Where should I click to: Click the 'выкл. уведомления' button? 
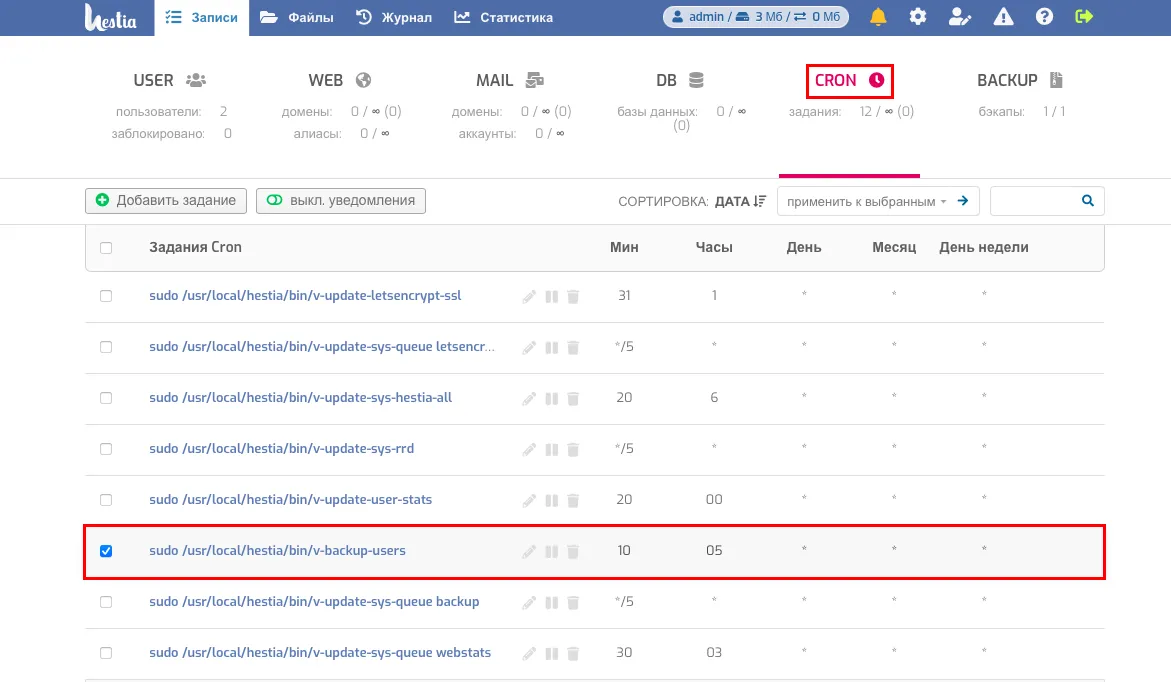pos(341,201)
